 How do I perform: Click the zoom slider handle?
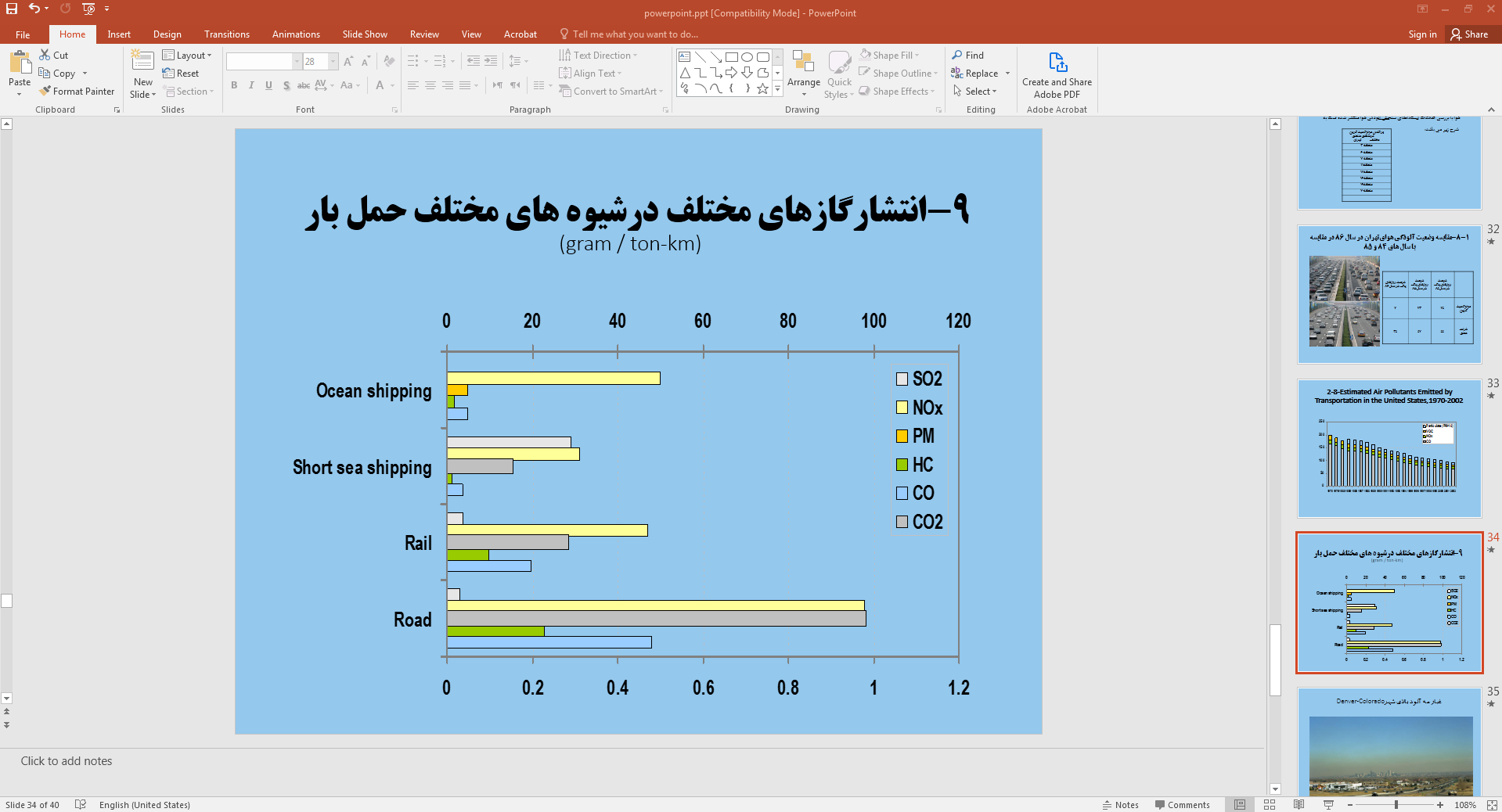(x=1396, y=804)
